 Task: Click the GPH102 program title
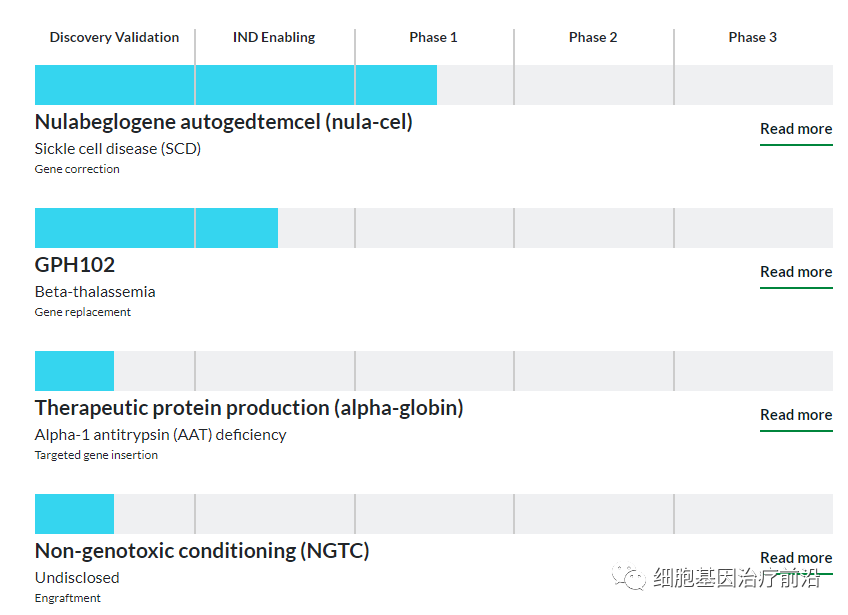(x=75, y=265)
